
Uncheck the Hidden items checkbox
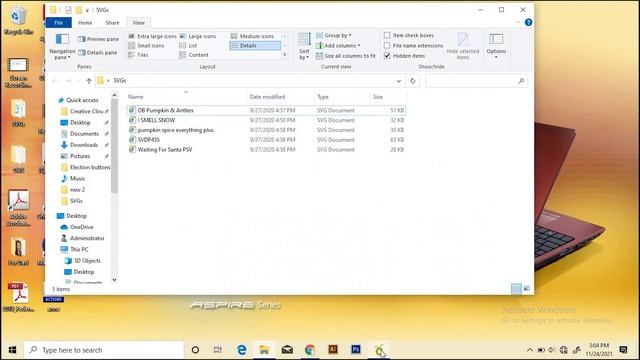[387, 56]
